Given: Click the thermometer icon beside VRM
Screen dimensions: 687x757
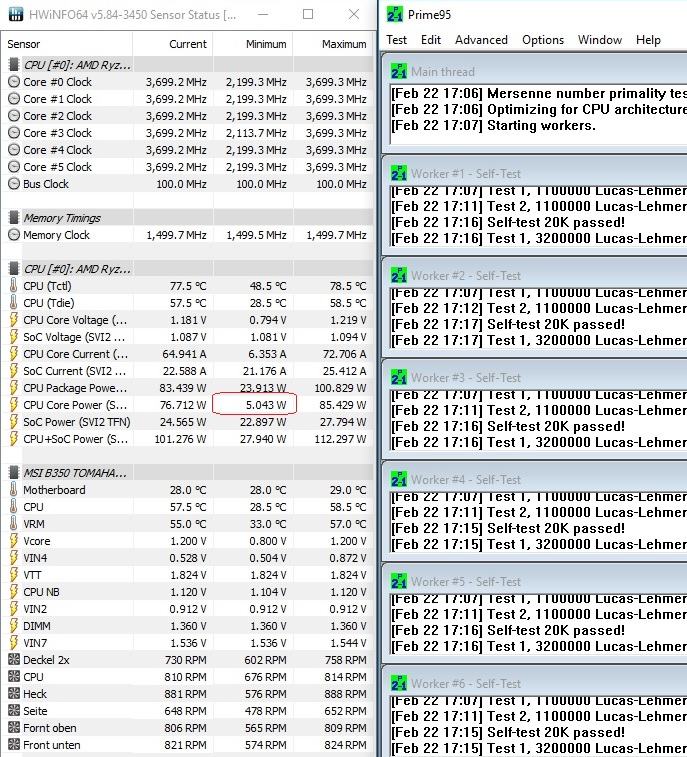Looking at the screenshot, I should 14,524.
